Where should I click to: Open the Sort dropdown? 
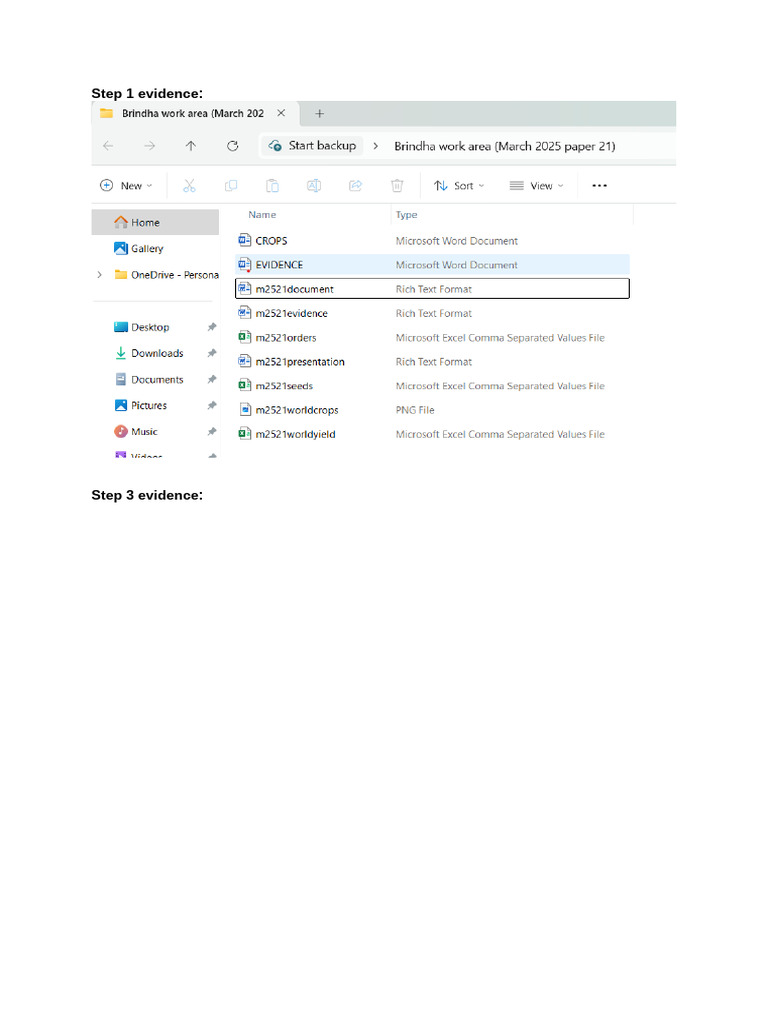[x=459, y=185]
